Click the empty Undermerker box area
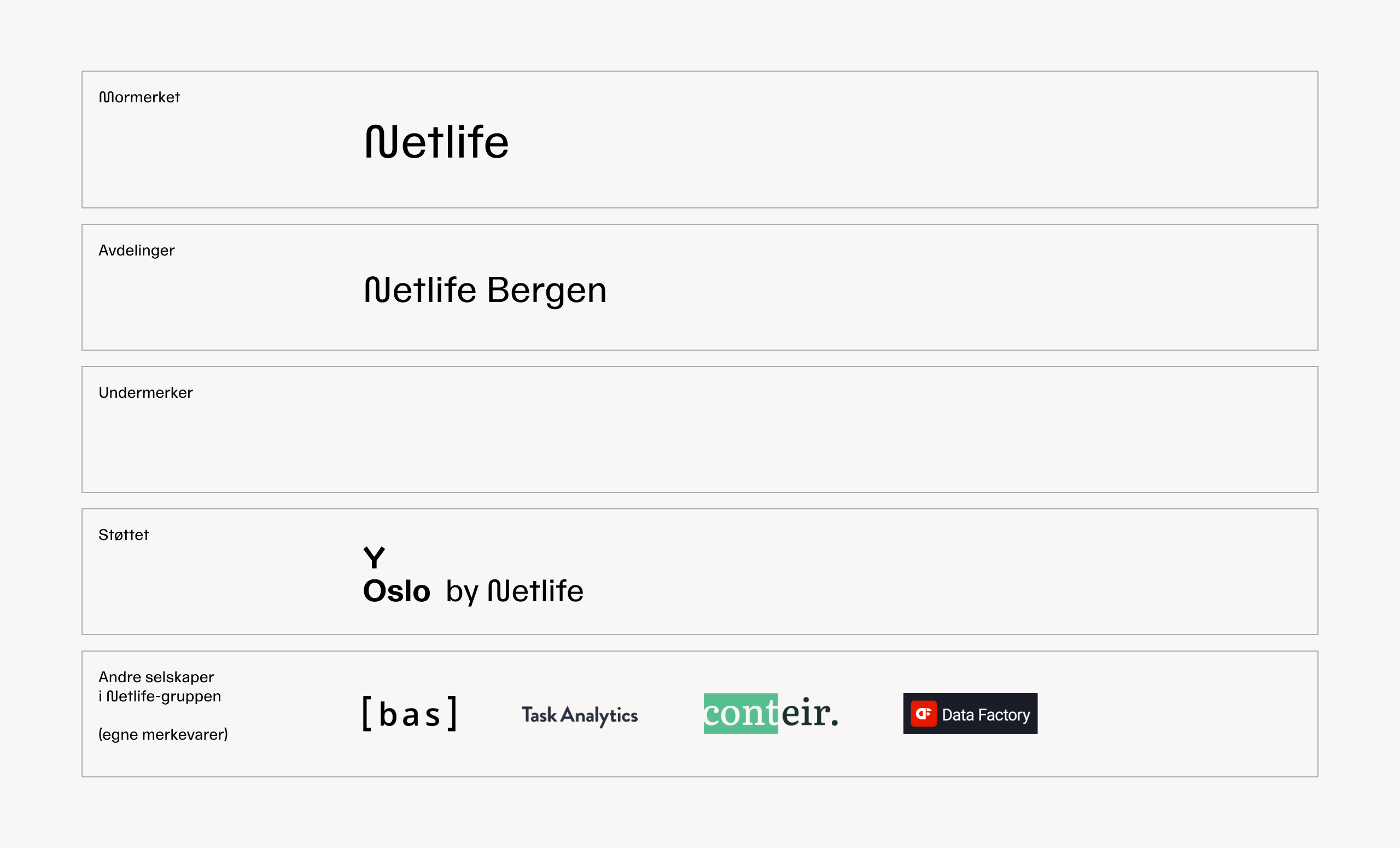The image size is (1400, 848). click(700, 429)
